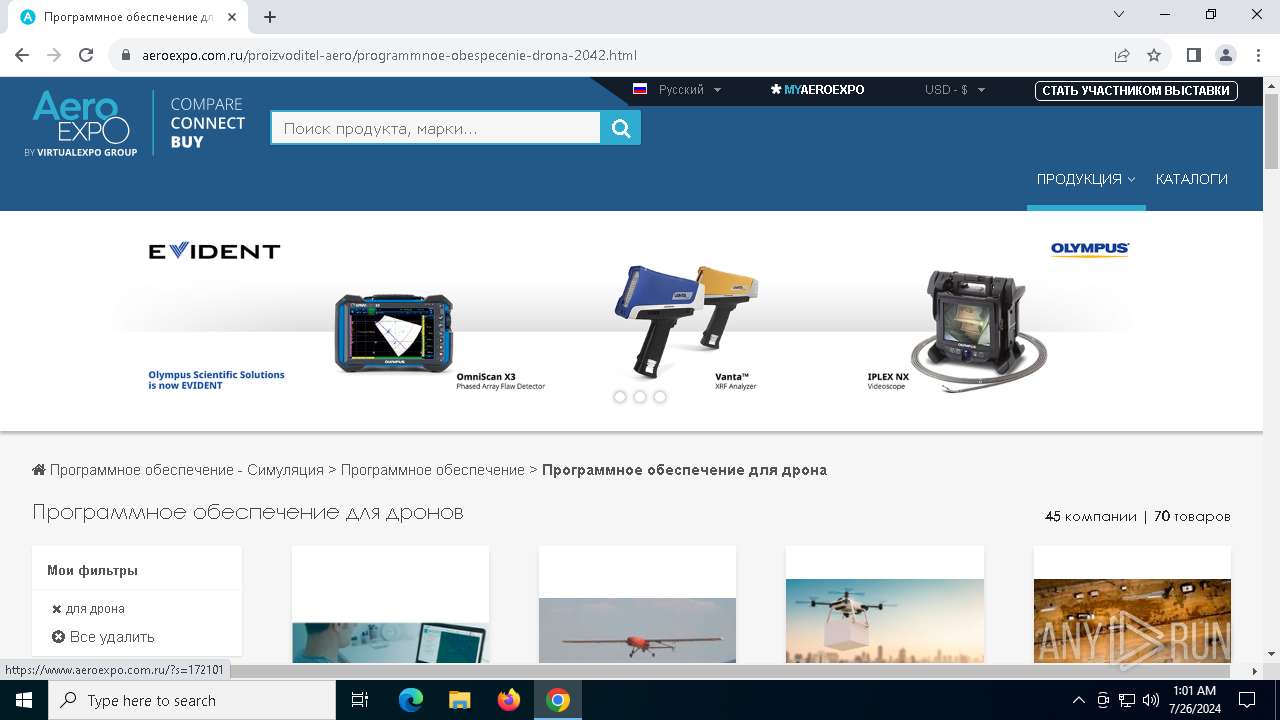1280x720 pixels.
Task: Bookmark this page with star icon
Action: pos(1154,55)
